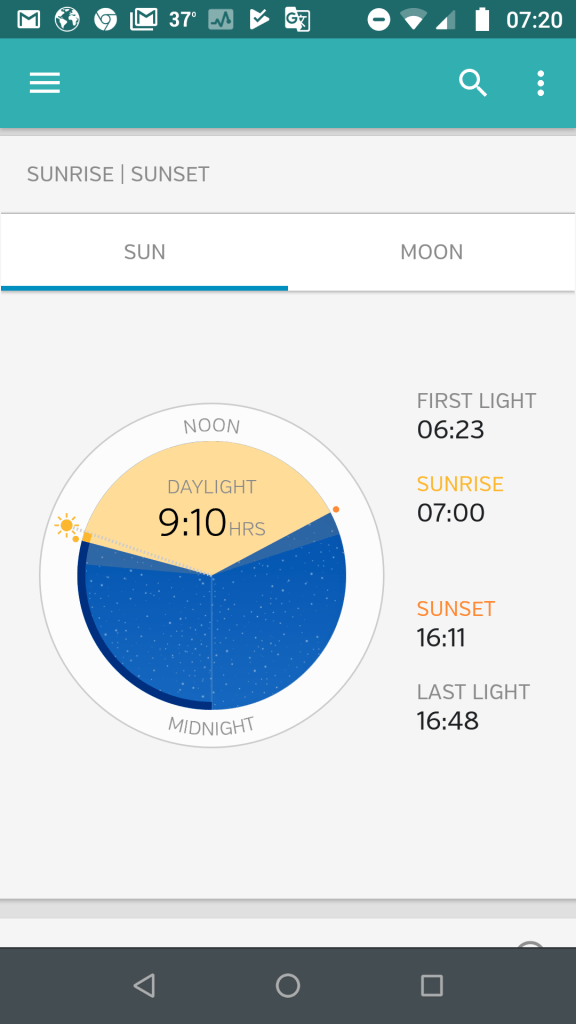Tap the battery icon in status bar

coord(482,20)
